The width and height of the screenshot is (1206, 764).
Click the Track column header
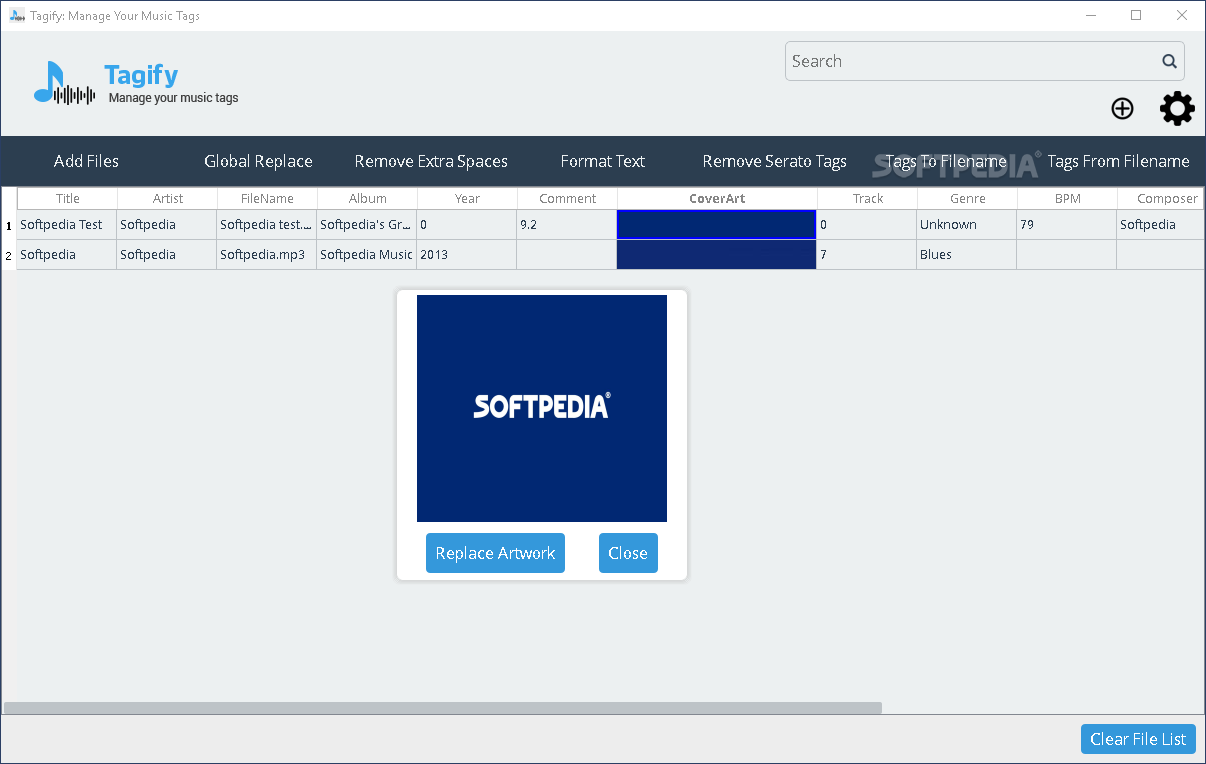click(868, 199)
